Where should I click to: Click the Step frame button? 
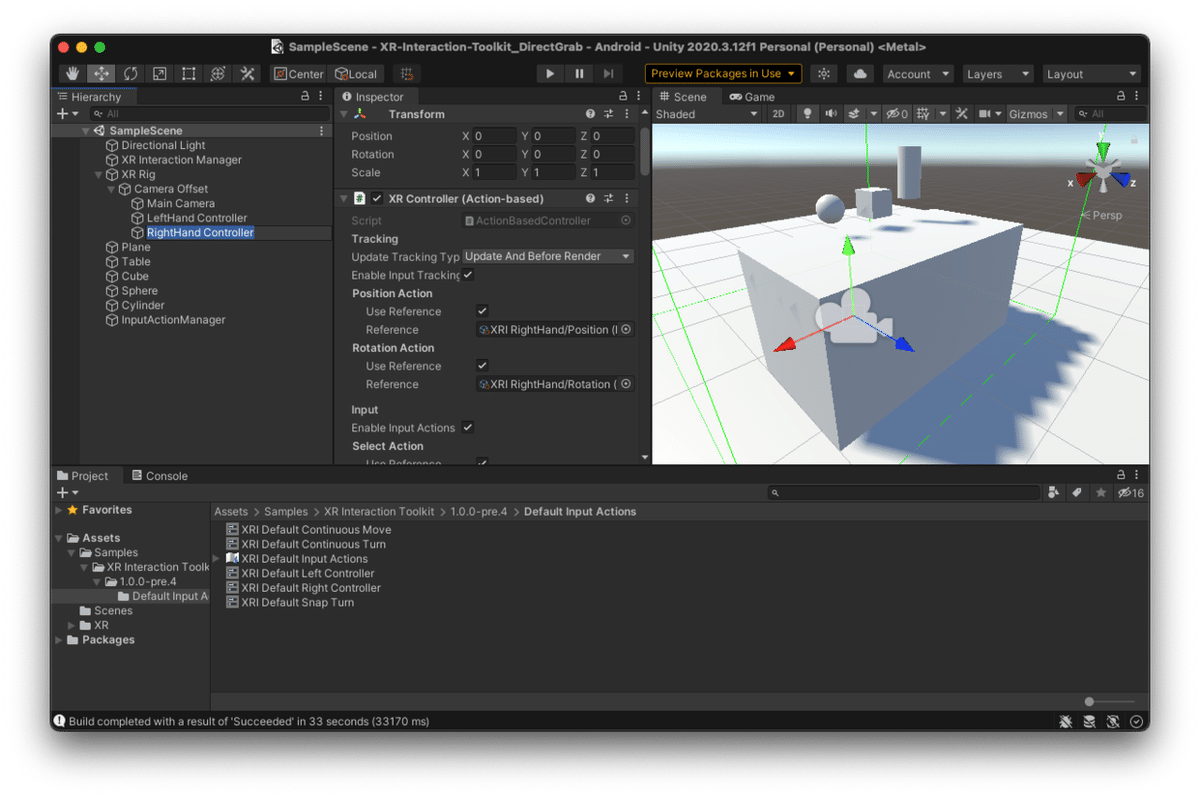pos(608,74)
